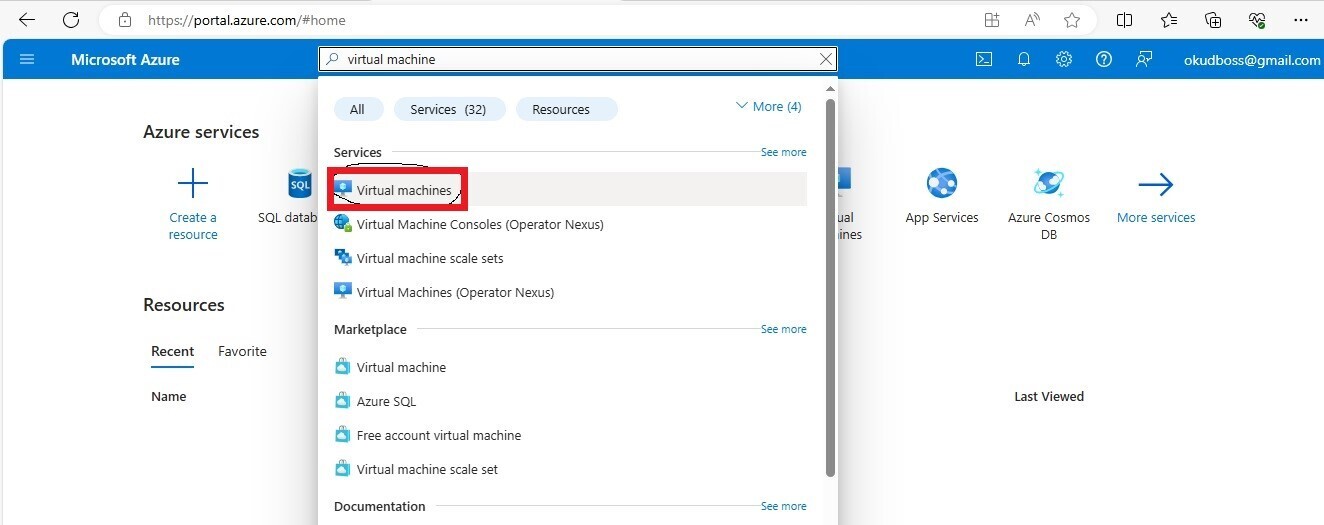Open Cloud Shell icon
Viewport: 1324px width, 525px height.
(x=984, y=59)
